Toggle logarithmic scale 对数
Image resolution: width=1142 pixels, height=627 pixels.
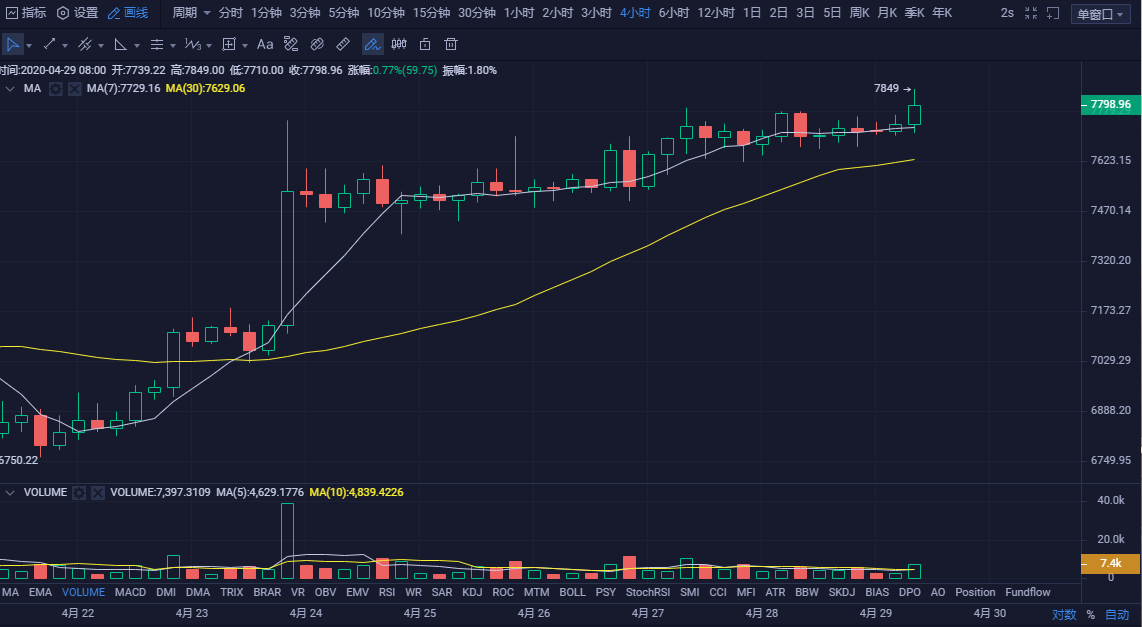click(1063, 614)
